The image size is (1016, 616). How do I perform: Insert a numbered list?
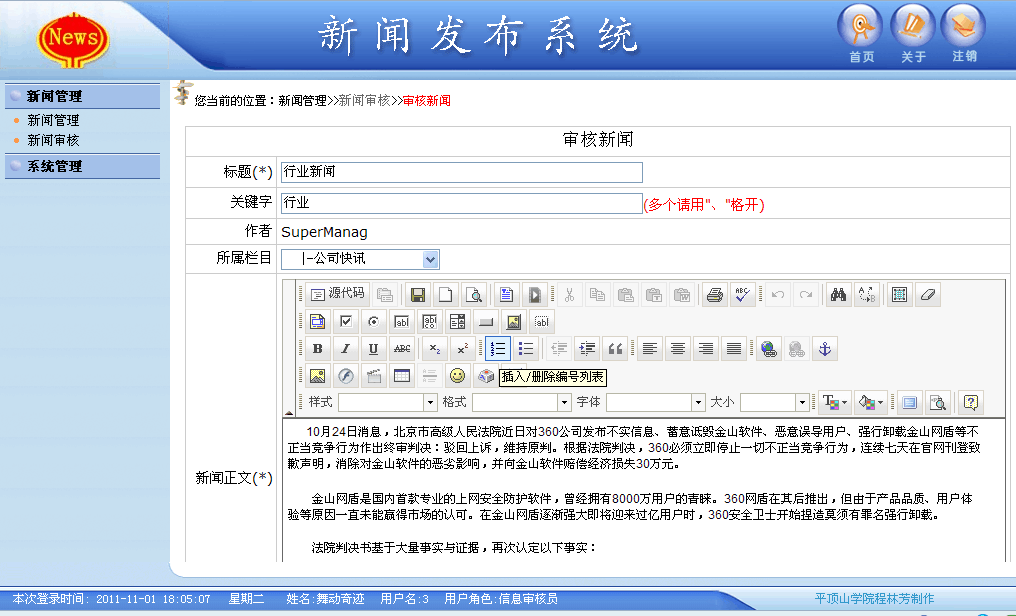[499, 348]
